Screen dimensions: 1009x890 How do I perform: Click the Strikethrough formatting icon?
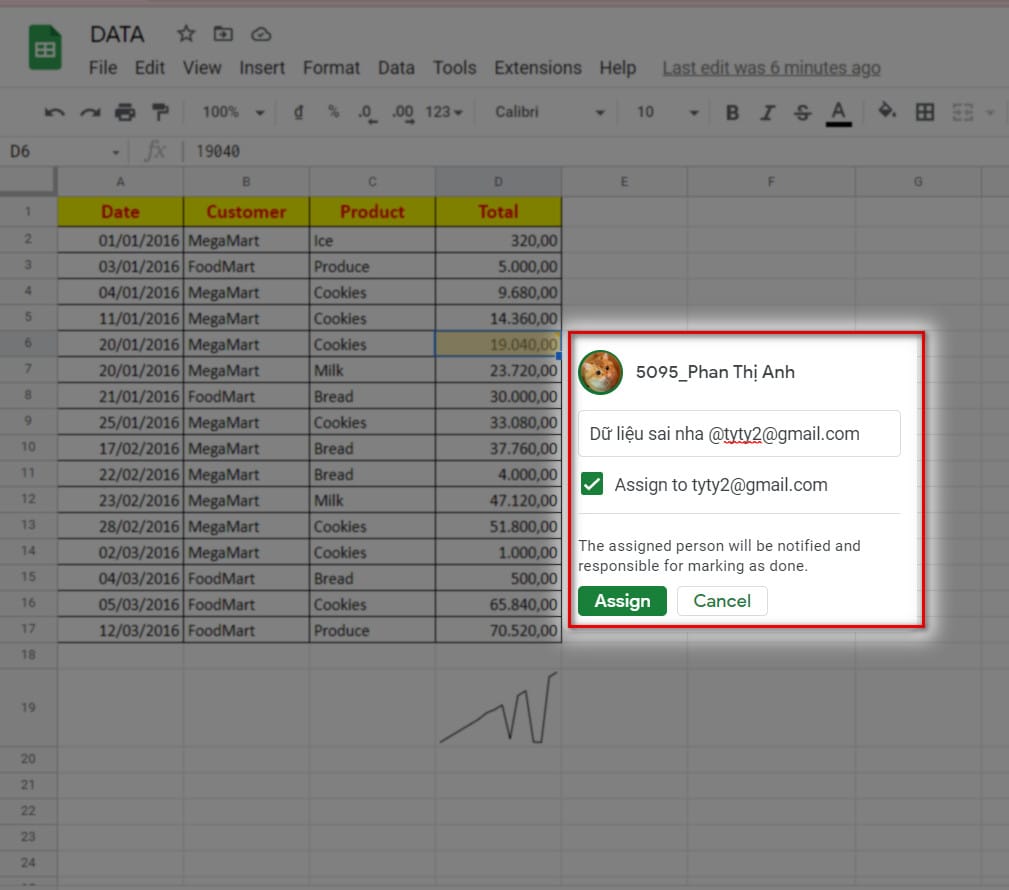coord(802,112)
